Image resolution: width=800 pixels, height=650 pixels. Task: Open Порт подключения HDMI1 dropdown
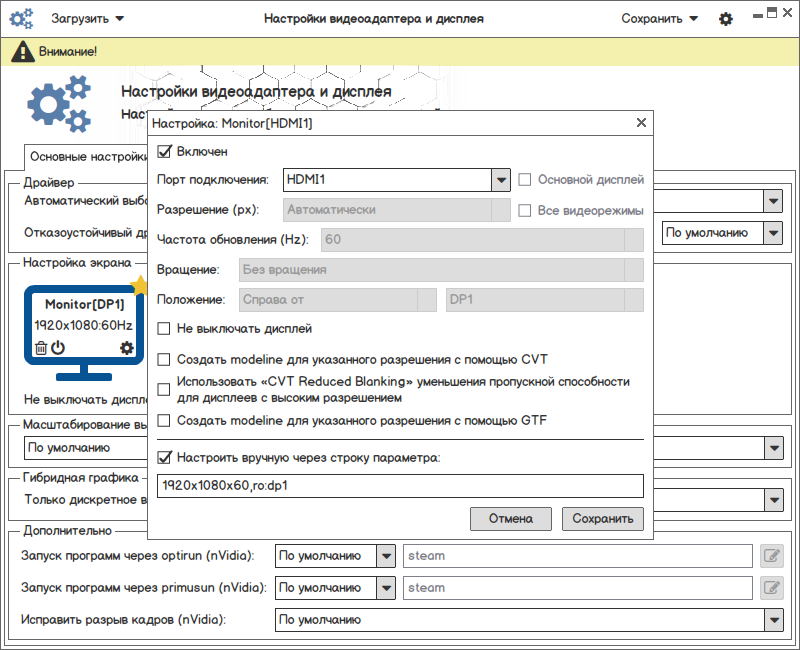click(397, 180)
